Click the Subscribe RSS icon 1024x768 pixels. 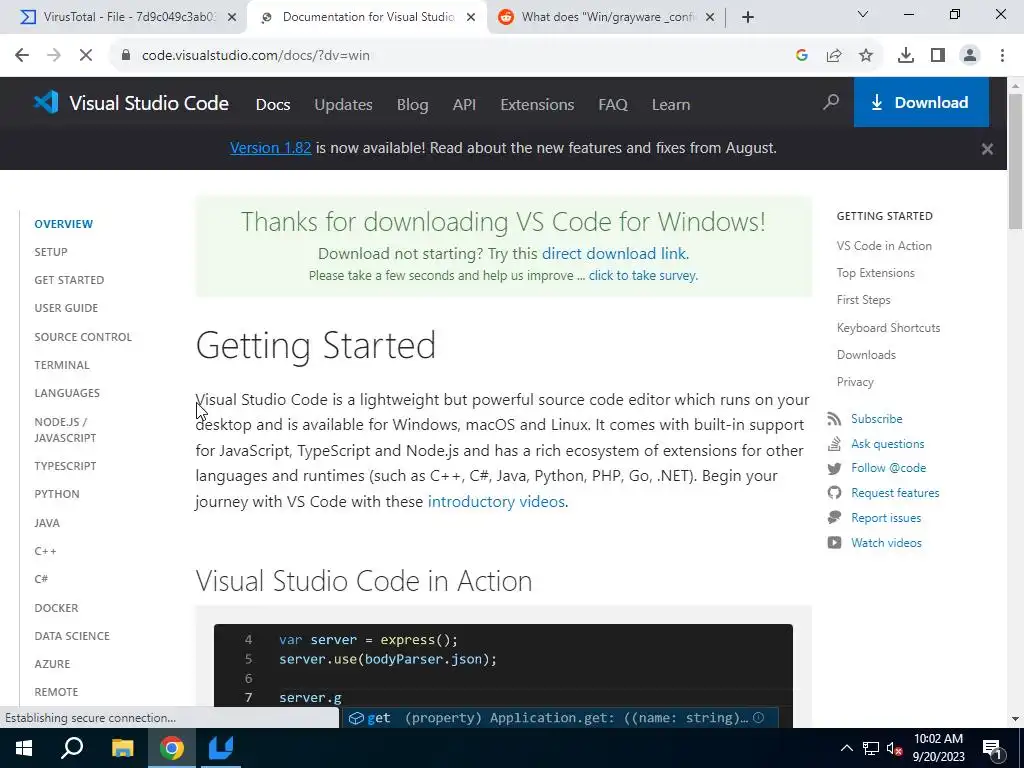(834, 419)
